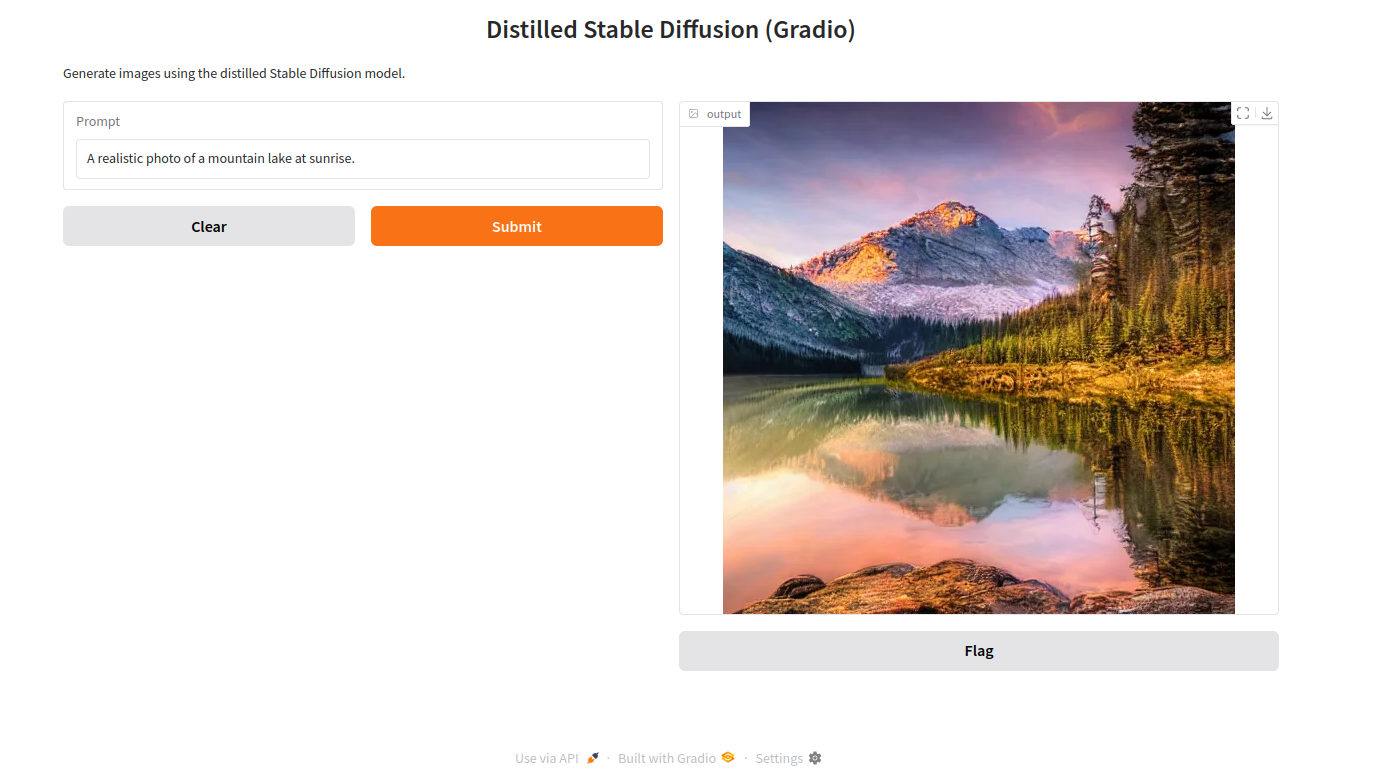Follow the Built with Gradio link
This screenshot has height=783, width=1391.
(x=667, y=758)
